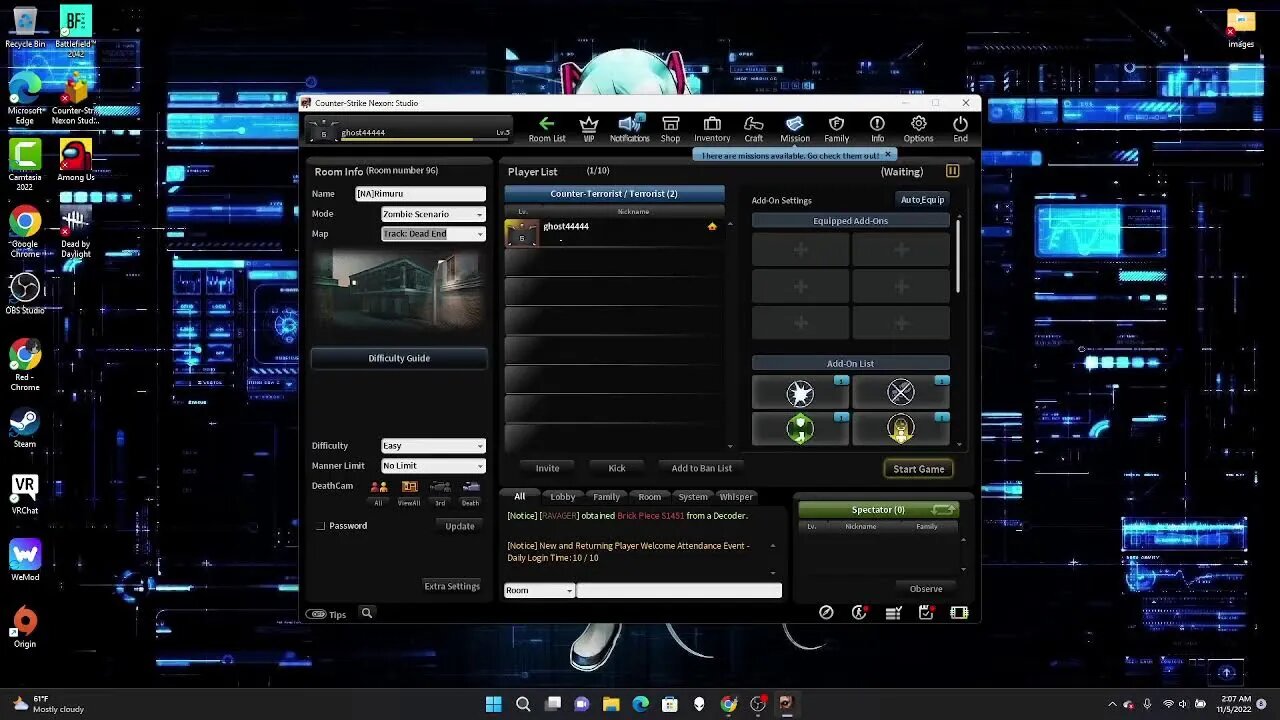This screenshot has width=1280, height=720.
Task: Click the magnifier search icon near Tips
Action: [366, 613]
